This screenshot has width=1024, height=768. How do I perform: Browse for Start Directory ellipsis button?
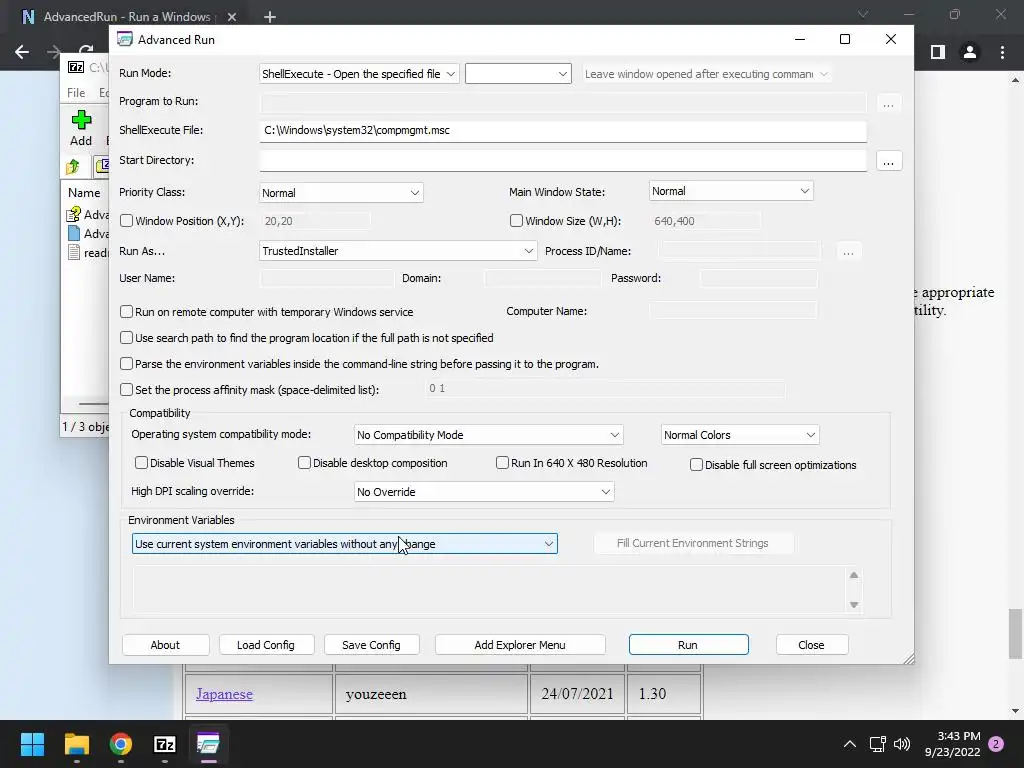[888, 161]
